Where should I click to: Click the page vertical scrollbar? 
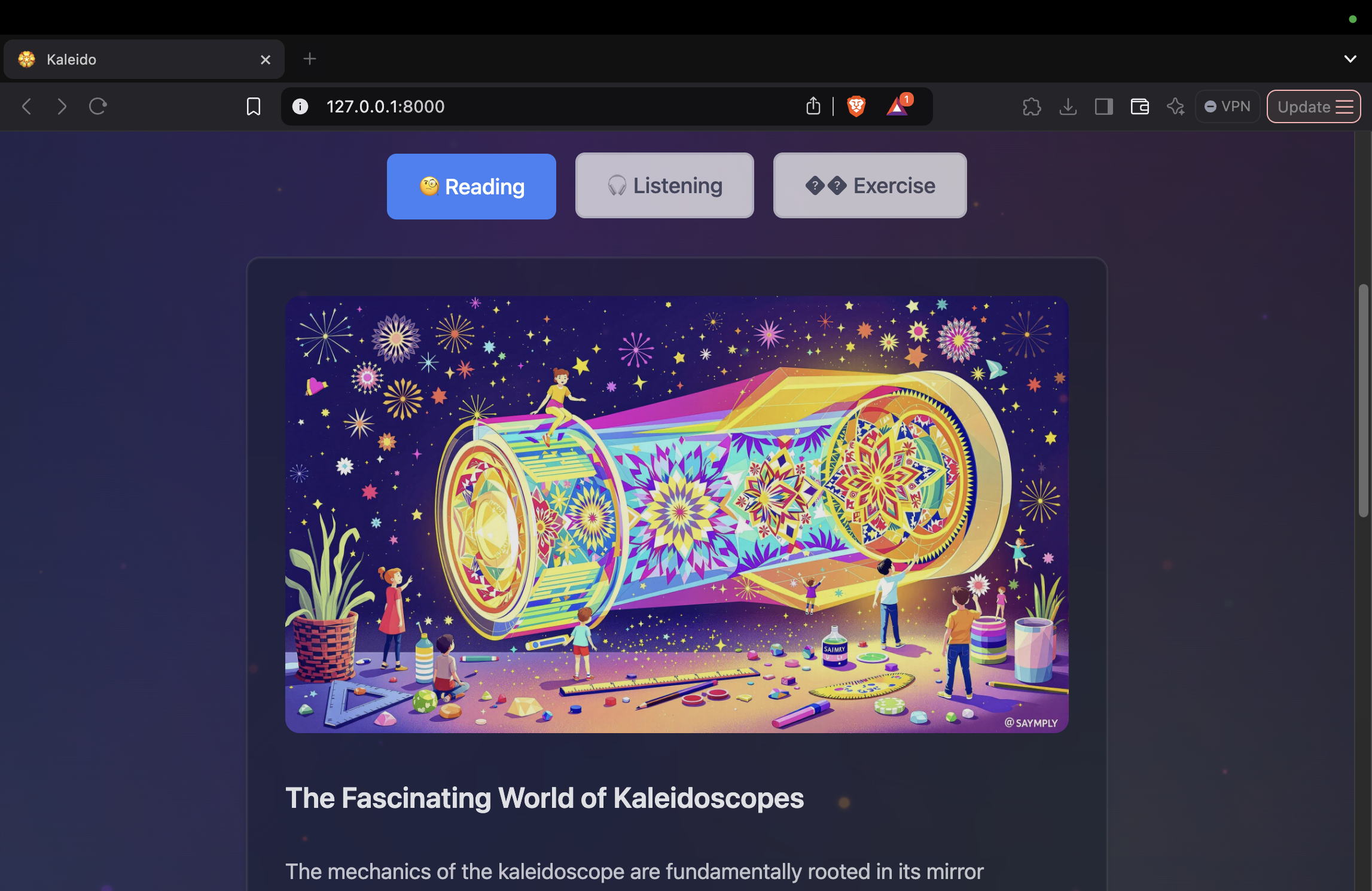tap(1363, 401)
